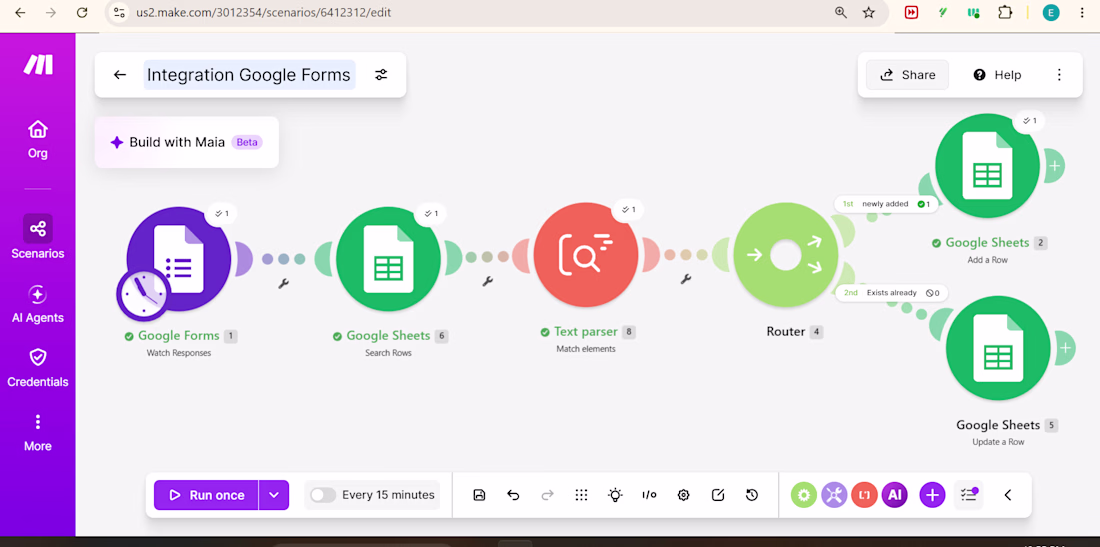Go back with the arrow beside scenario title
Screen dimensions: 1100x547
click(120, 75)
